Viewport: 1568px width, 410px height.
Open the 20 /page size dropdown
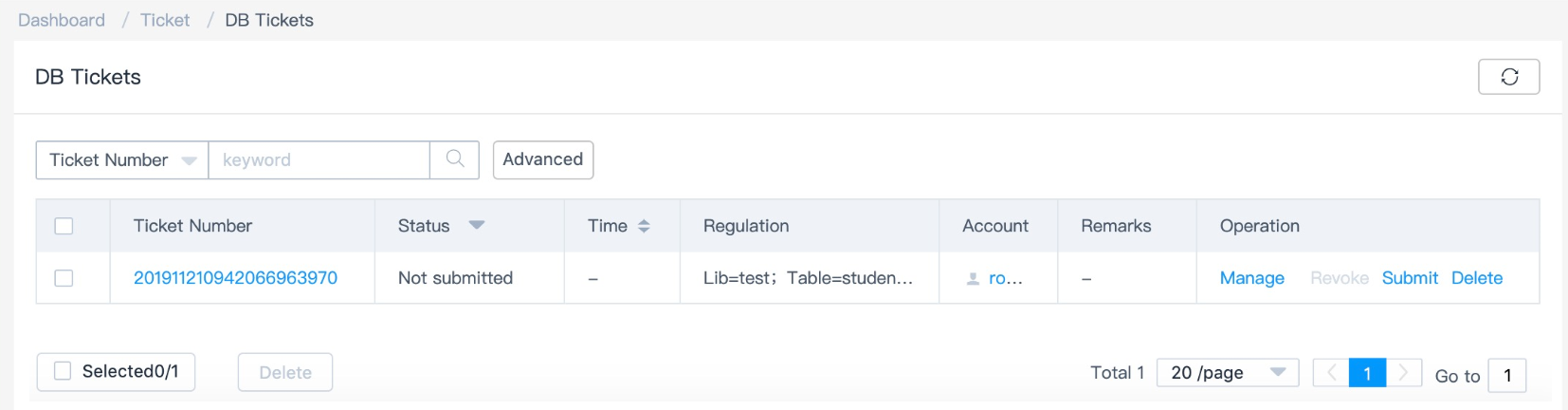[x=1228, y=373]
